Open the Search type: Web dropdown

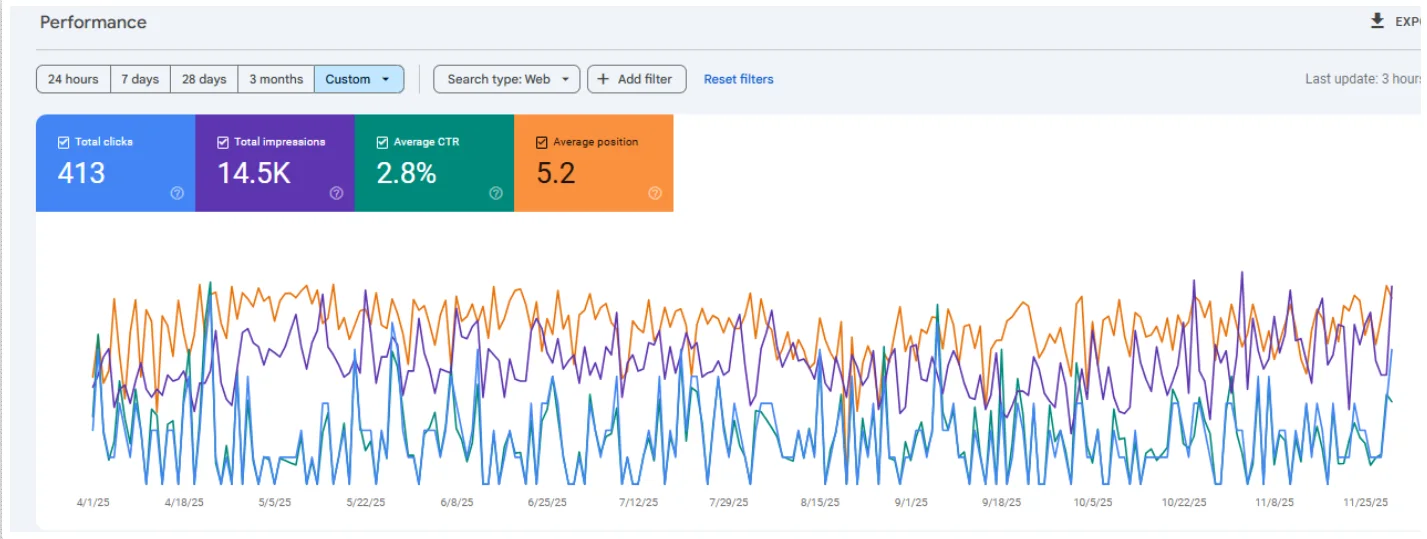(506, 79)
